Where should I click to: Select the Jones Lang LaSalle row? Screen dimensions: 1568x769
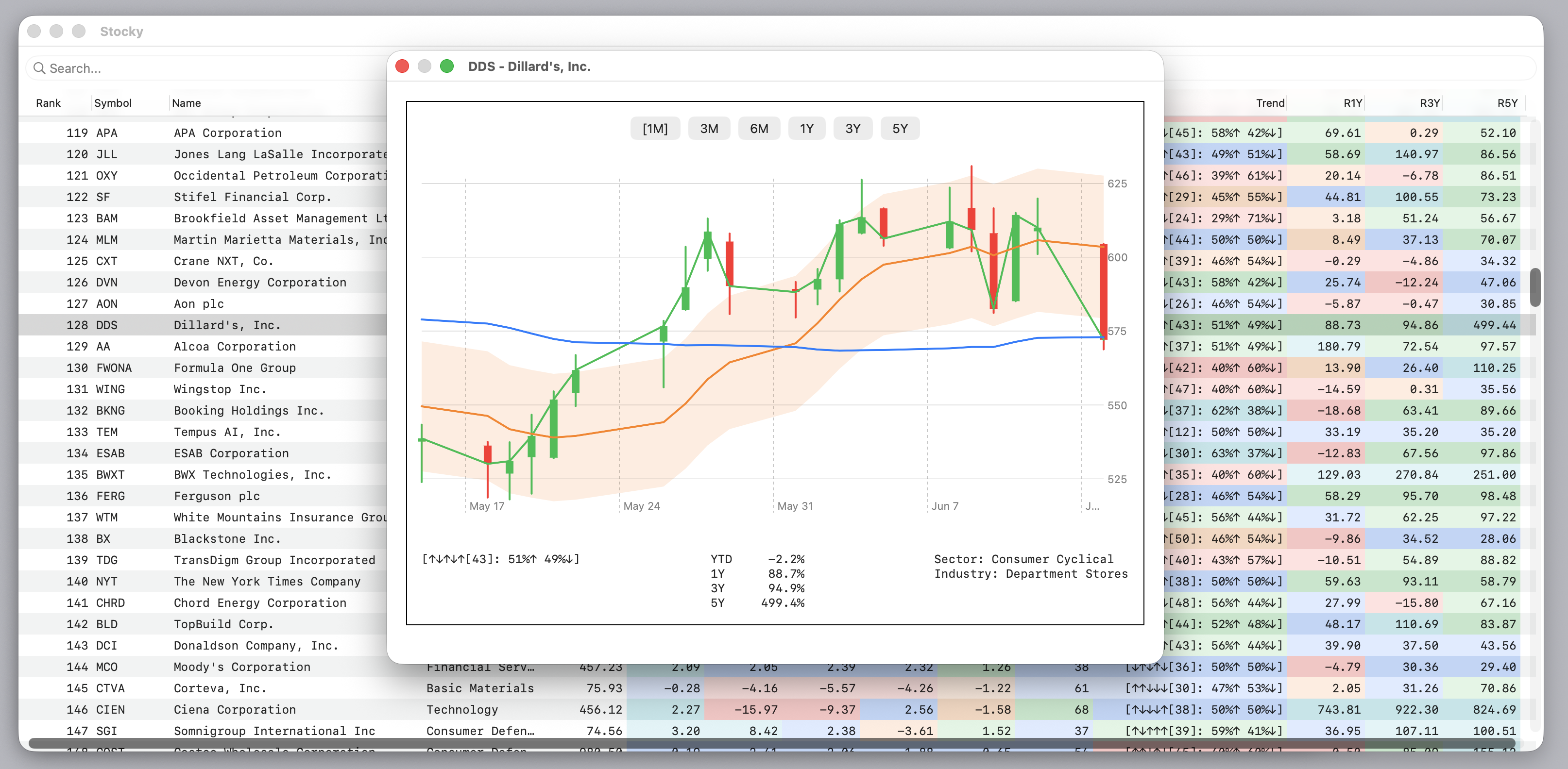pyautogui.click(x=202, y=154)
